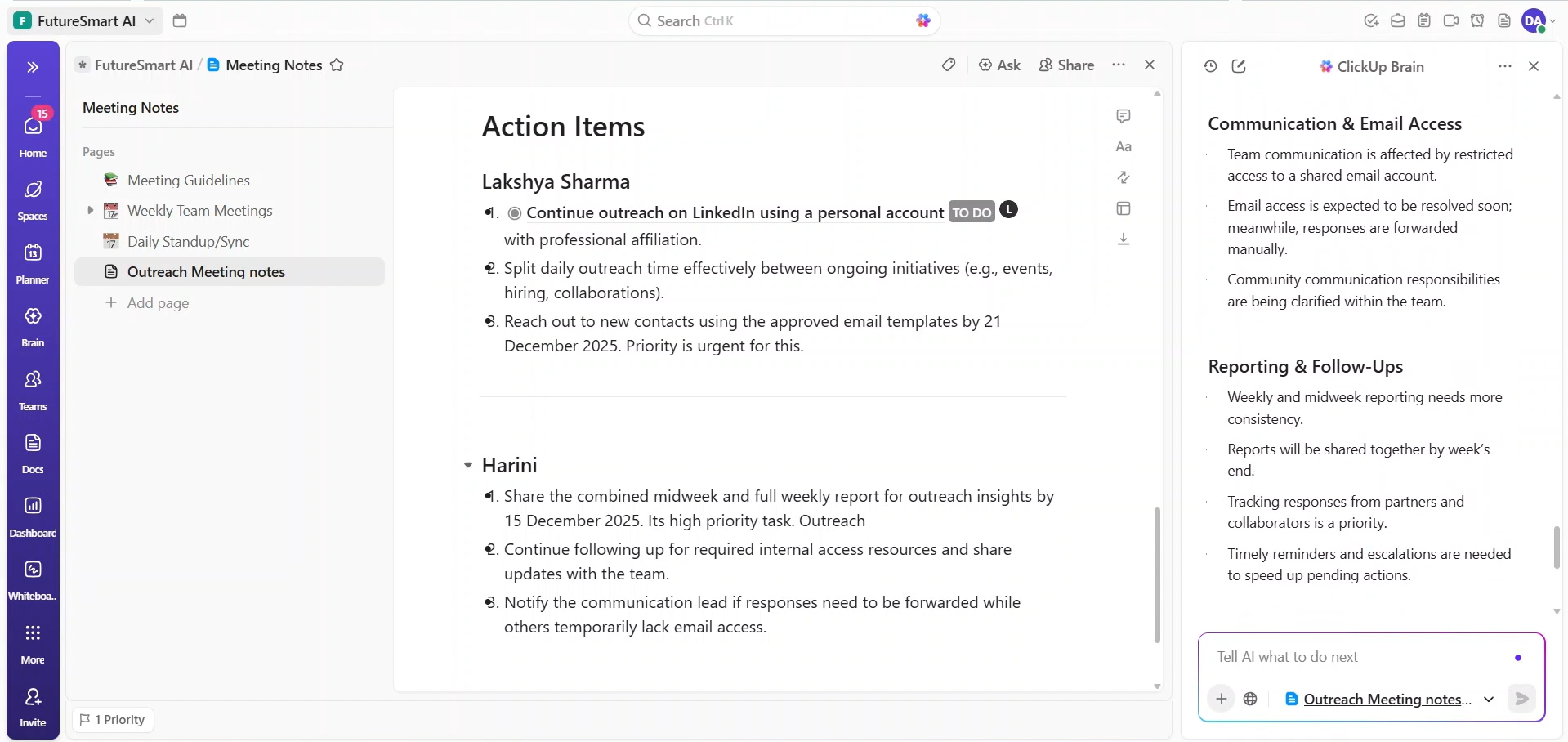The image size is (1568, 742).
Task: Start a new Brain chat with the pencil icon
Action: click(x=1239, y=66)
